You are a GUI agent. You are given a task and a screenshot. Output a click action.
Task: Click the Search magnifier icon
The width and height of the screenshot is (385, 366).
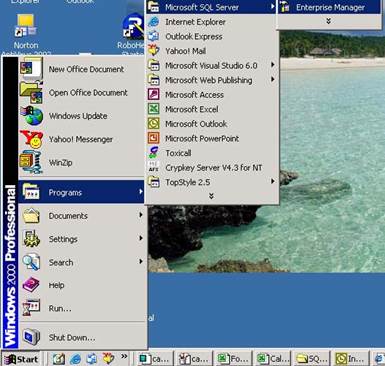click(31, 262)
